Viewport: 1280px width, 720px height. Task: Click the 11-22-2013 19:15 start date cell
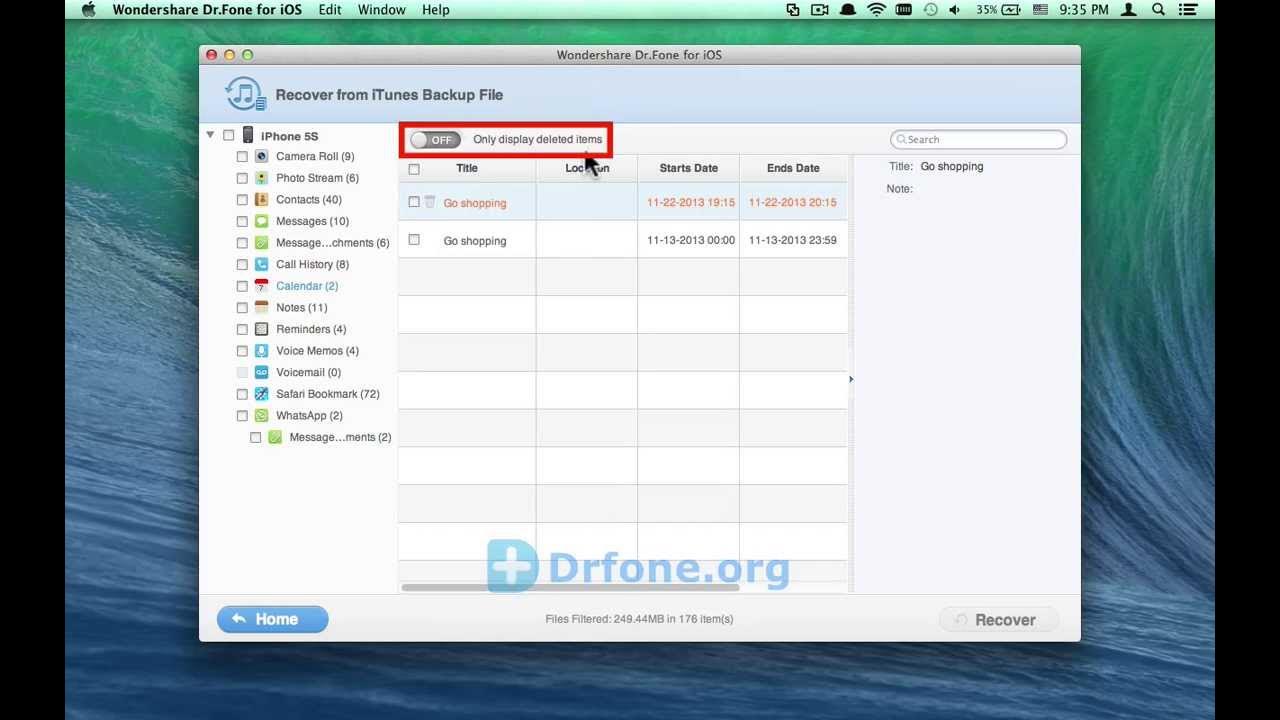[x=690, y=202]
